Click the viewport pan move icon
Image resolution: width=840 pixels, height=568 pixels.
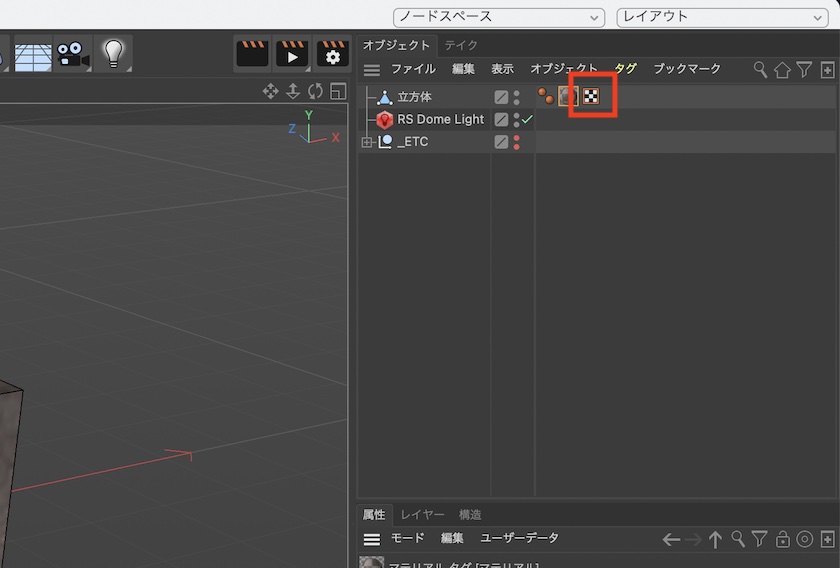(270, 91)
